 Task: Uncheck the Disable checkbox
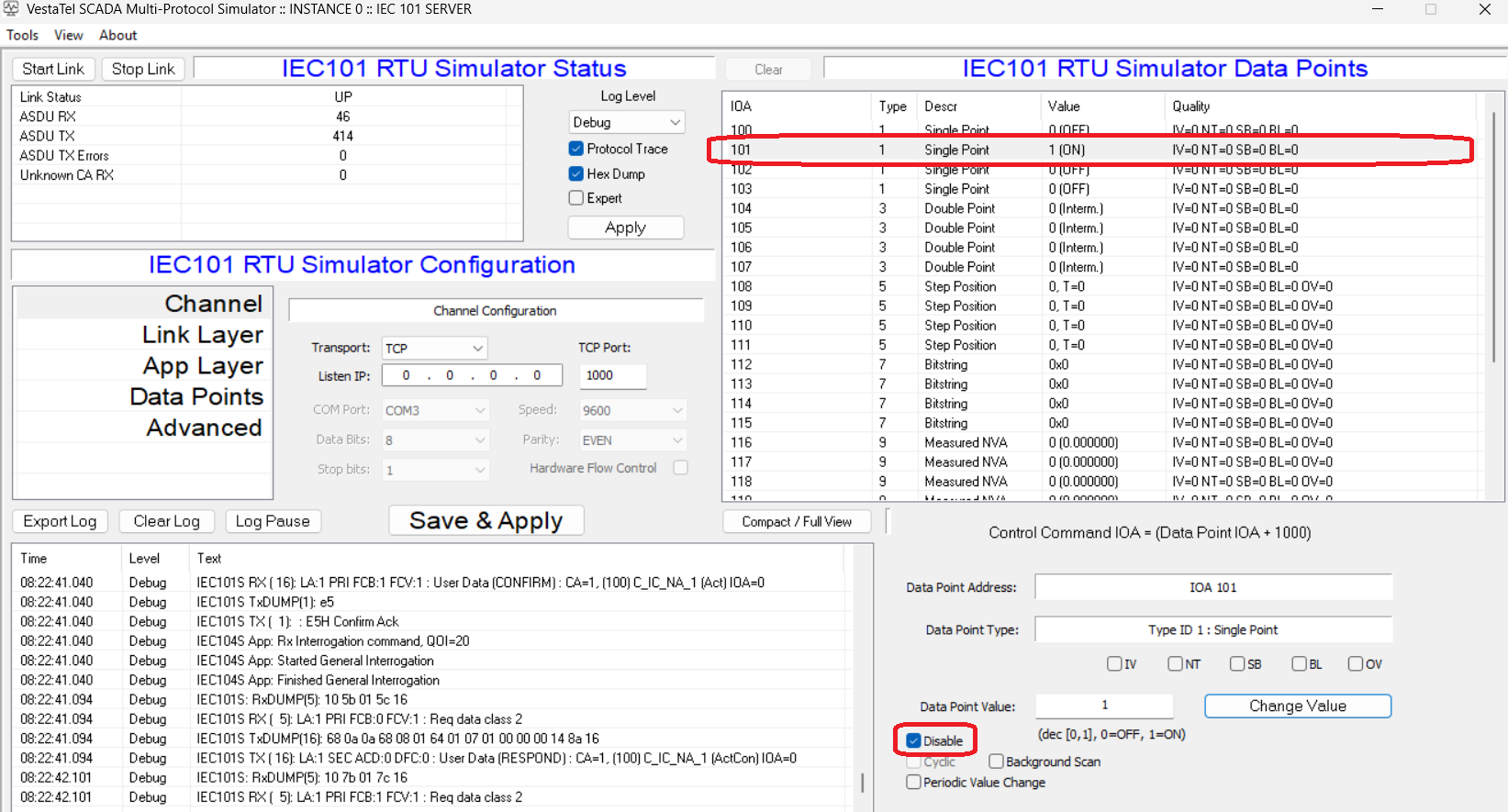914,740
